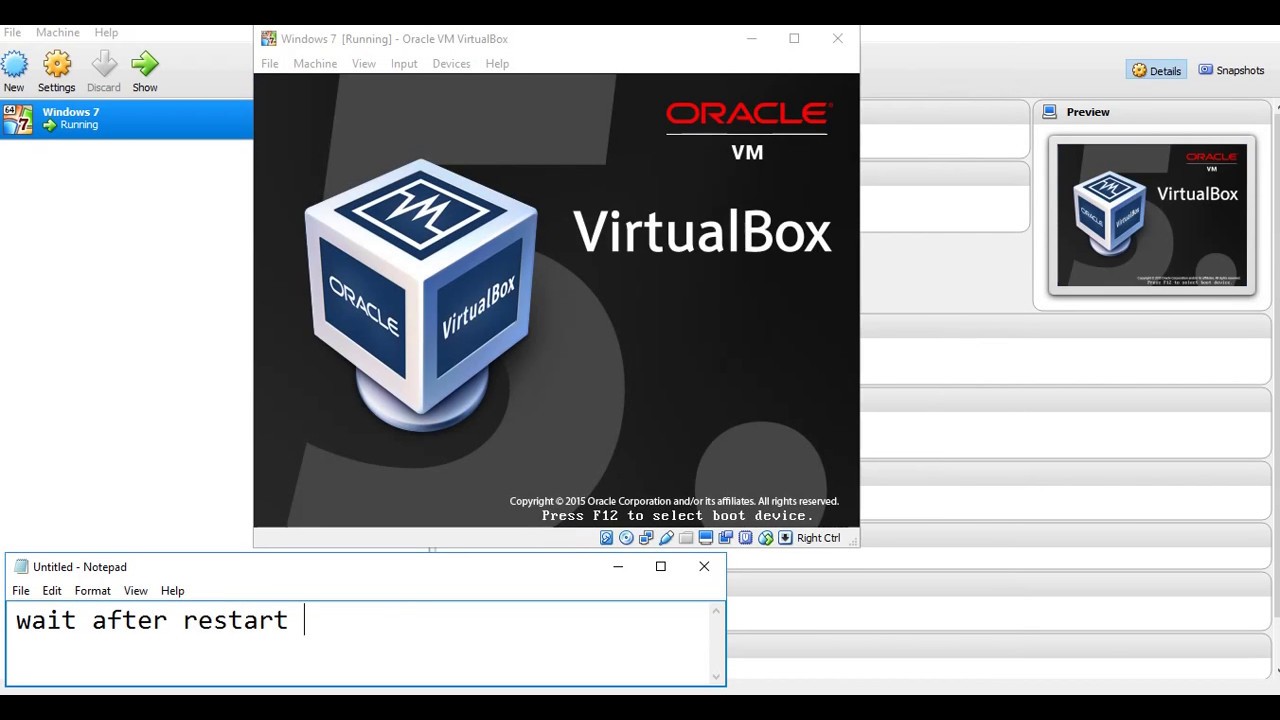Select the Windows 7 VM entry
This screenshot has width=1280, height=720.
126,119
